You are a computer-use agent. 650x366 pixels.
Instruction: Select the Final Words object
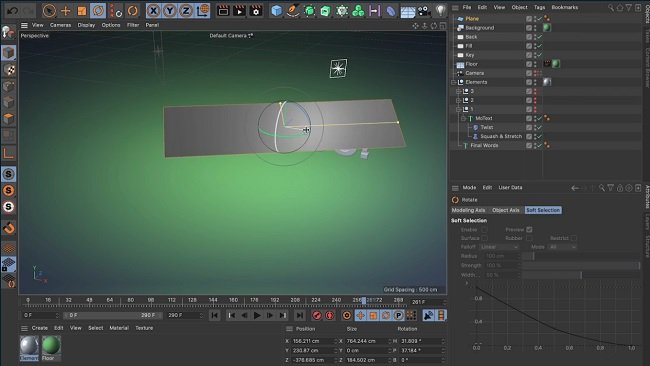click(484, 145)
